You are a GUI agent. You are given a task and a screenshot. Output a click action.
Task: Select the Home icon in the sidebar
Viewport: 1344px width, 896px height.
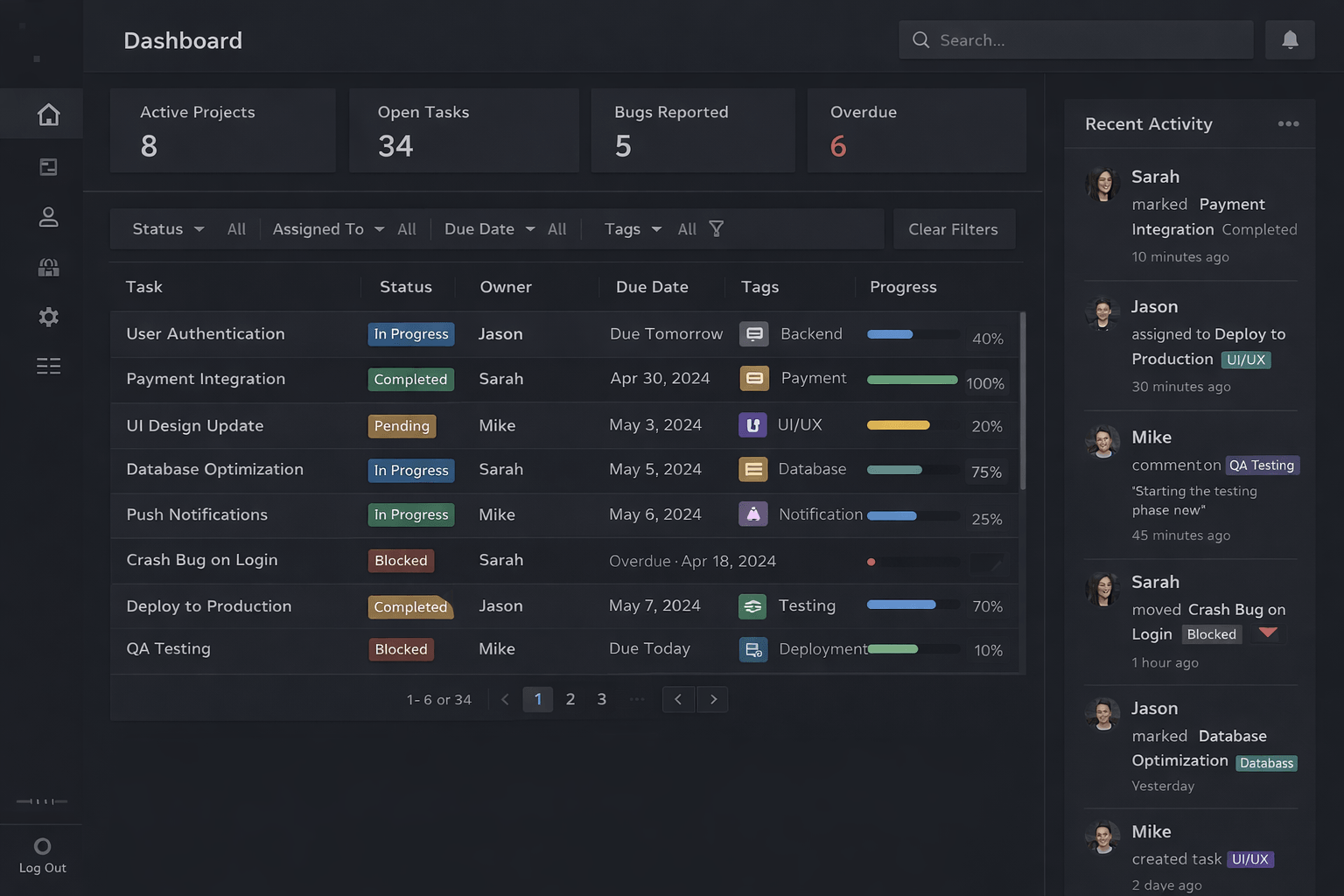pos(48,114)
